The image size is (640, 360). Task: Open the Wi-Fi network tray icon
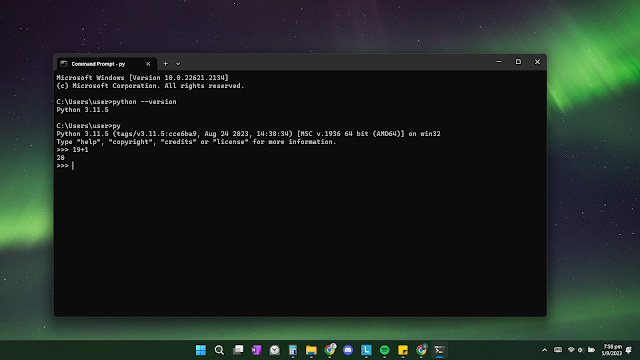[571, 350]
